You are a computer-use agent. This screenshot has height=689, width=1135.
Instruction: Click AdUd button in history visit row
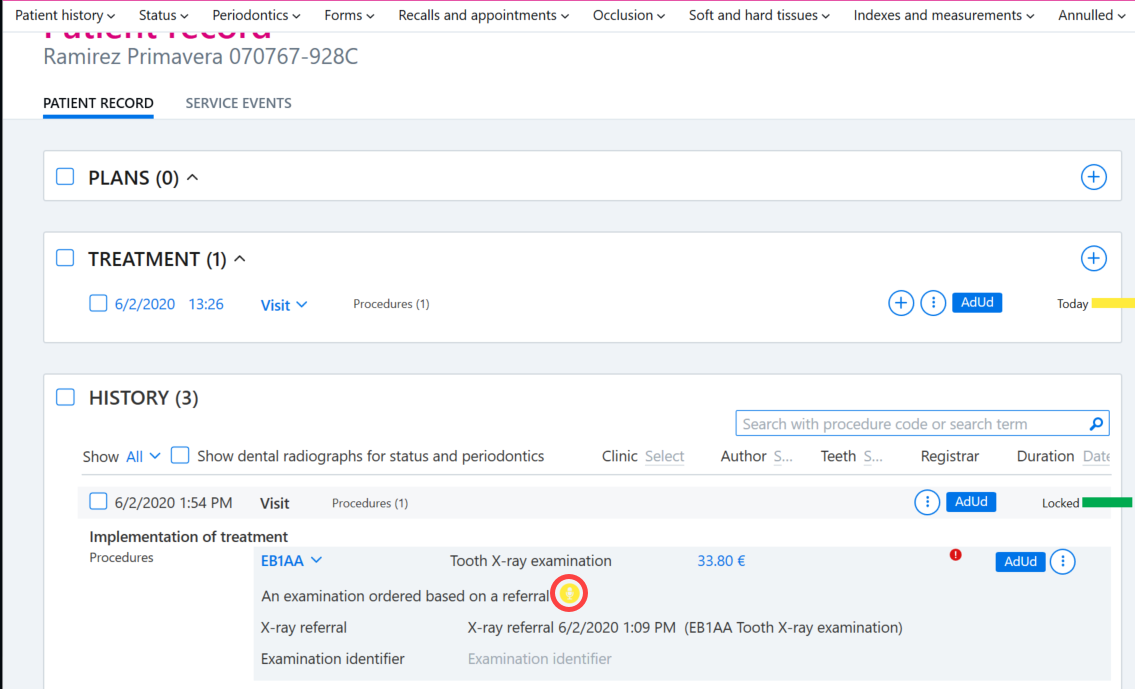tap(971, 502)
